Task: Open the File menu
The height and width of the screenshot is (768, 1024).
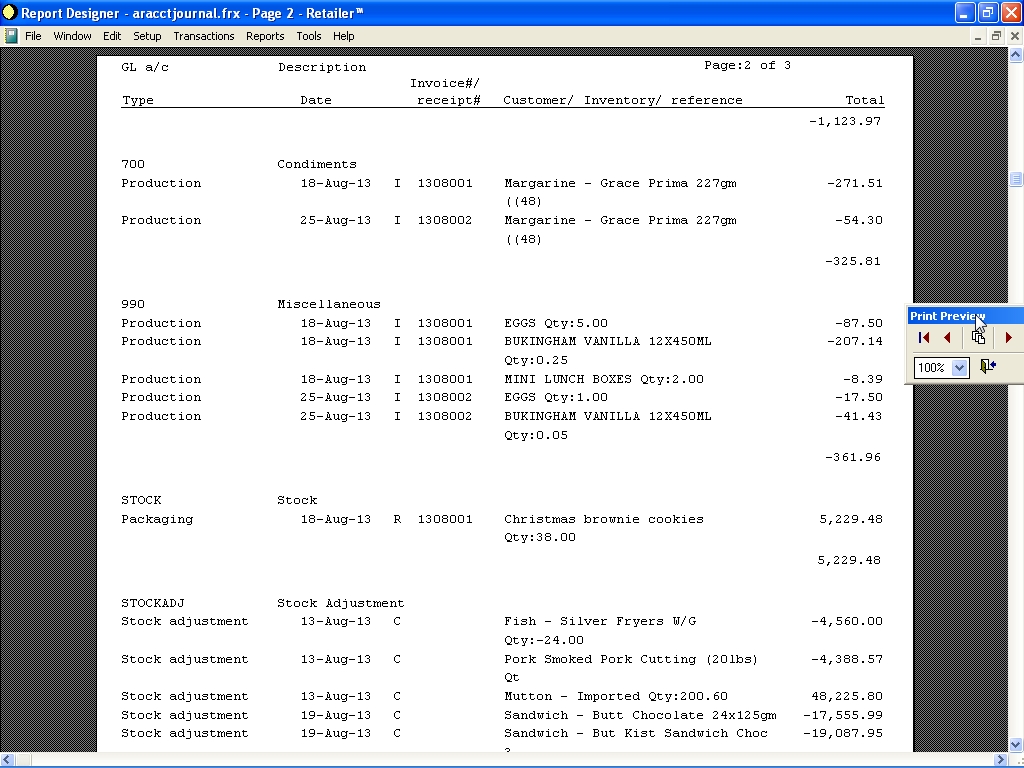Action: pos(33,36)
